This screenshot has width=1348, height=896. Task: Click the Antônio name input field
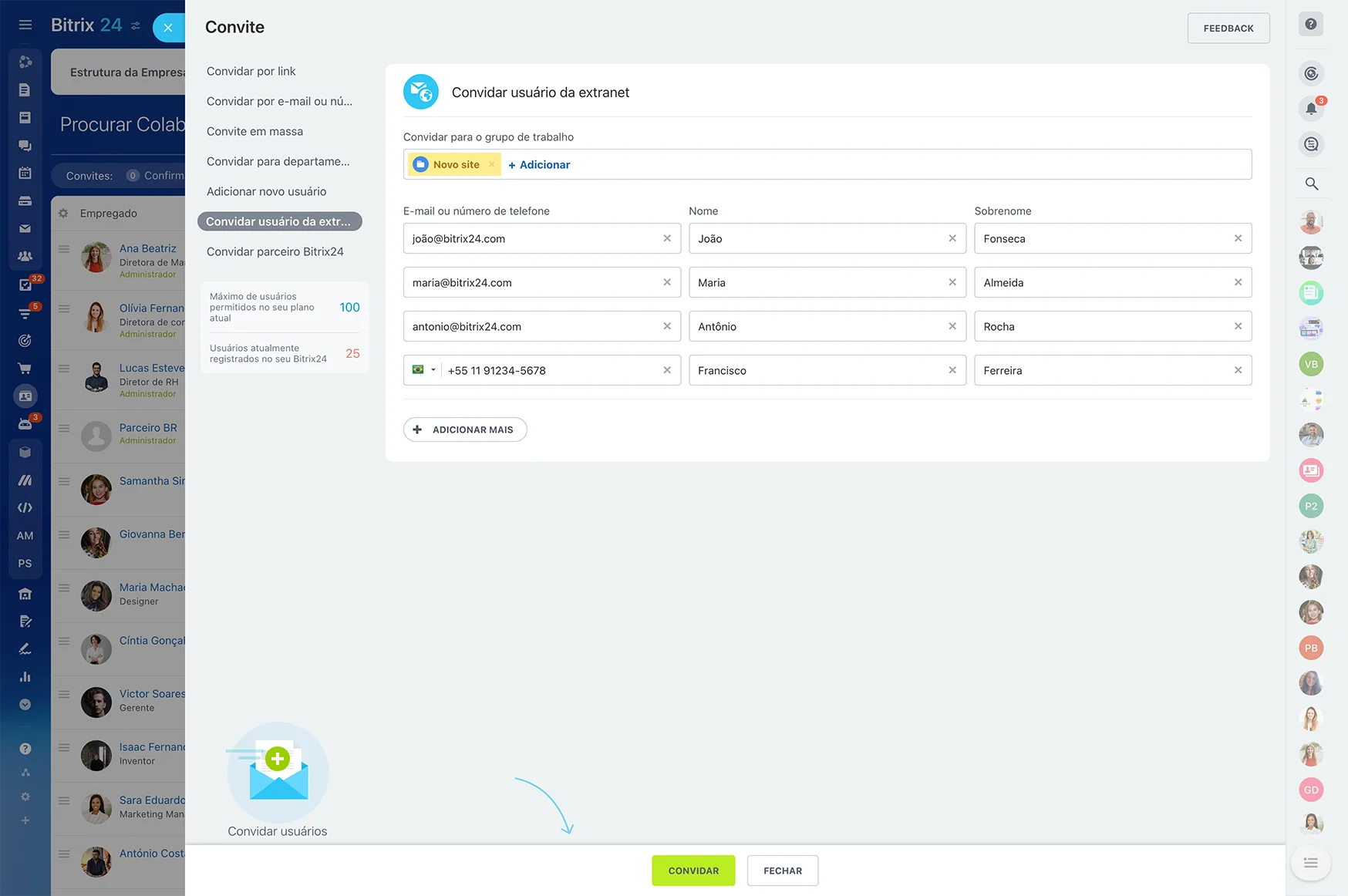point(817,327)
